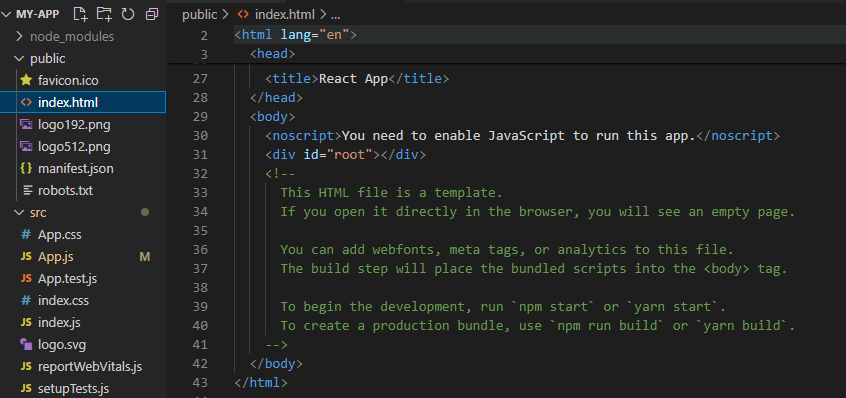Click the JS icon beside App.test.js

tap(26, 279)
